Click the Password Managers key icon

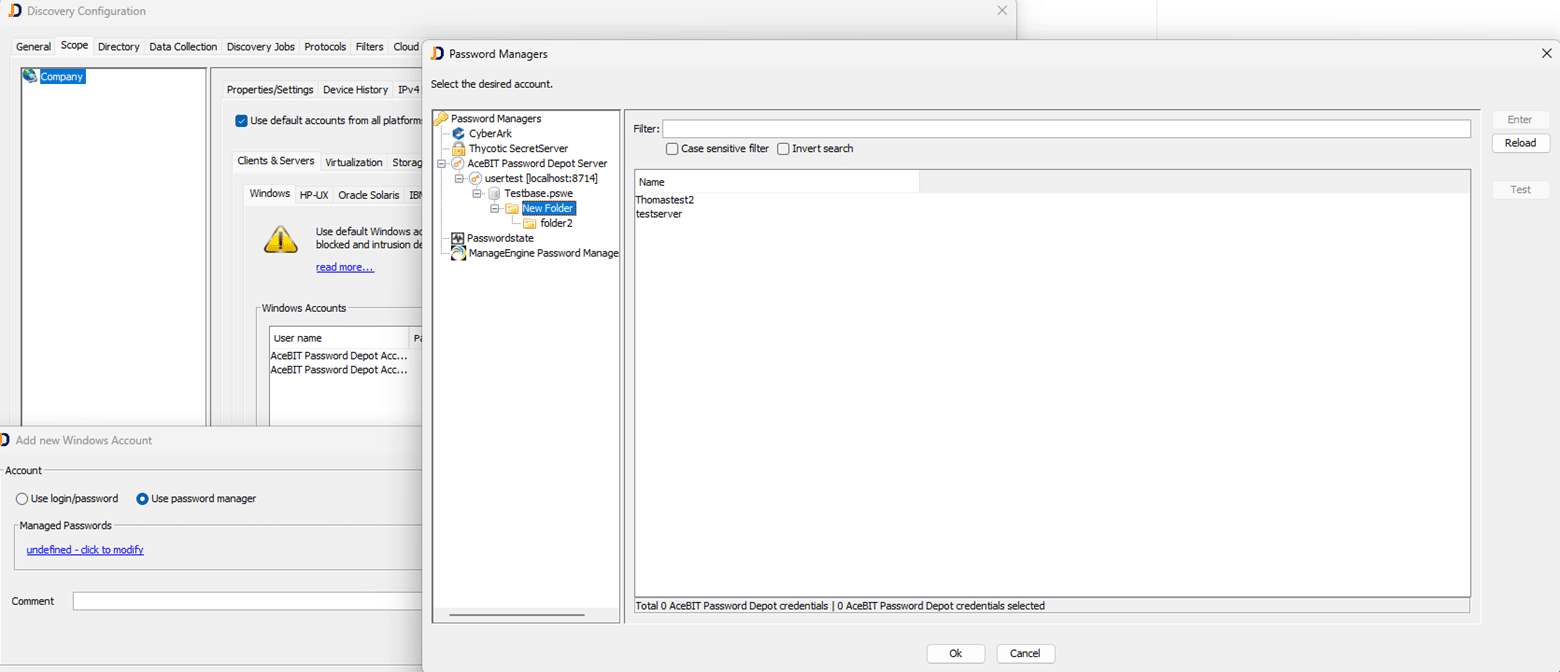coord(441,118)
